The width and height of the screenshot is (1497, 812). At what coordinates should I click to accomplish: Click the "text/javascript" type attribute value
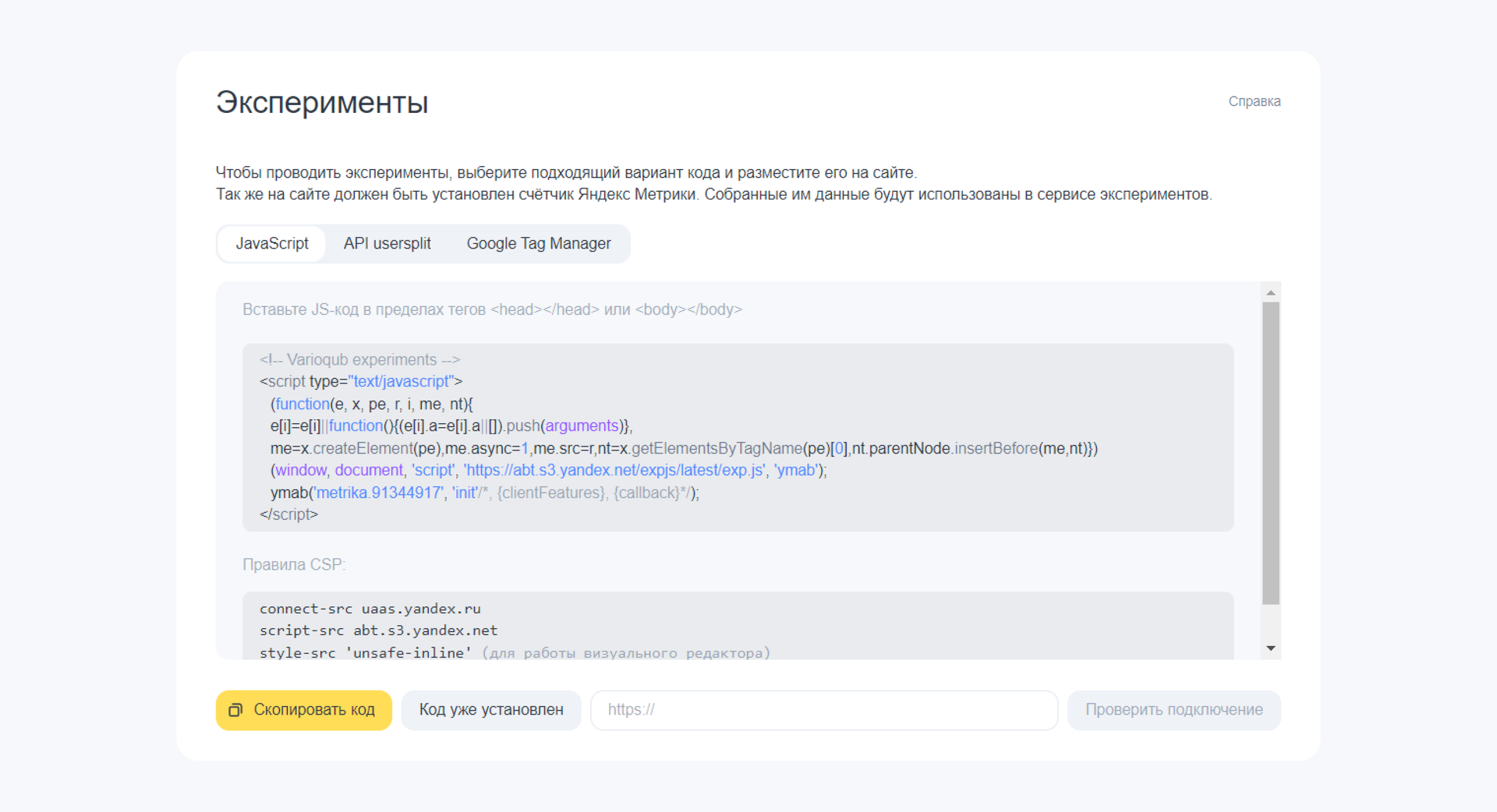(401, 382)
